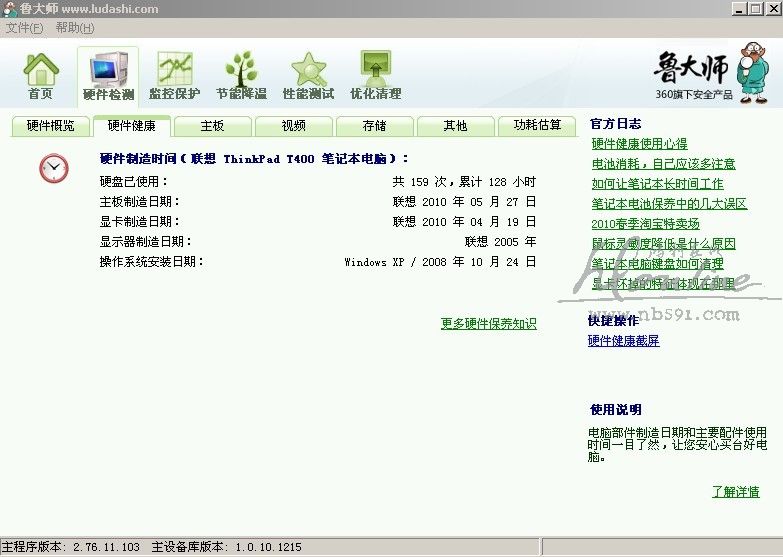
Task: Open 节能降温 tree icon
Action: (x=241, y=76)
